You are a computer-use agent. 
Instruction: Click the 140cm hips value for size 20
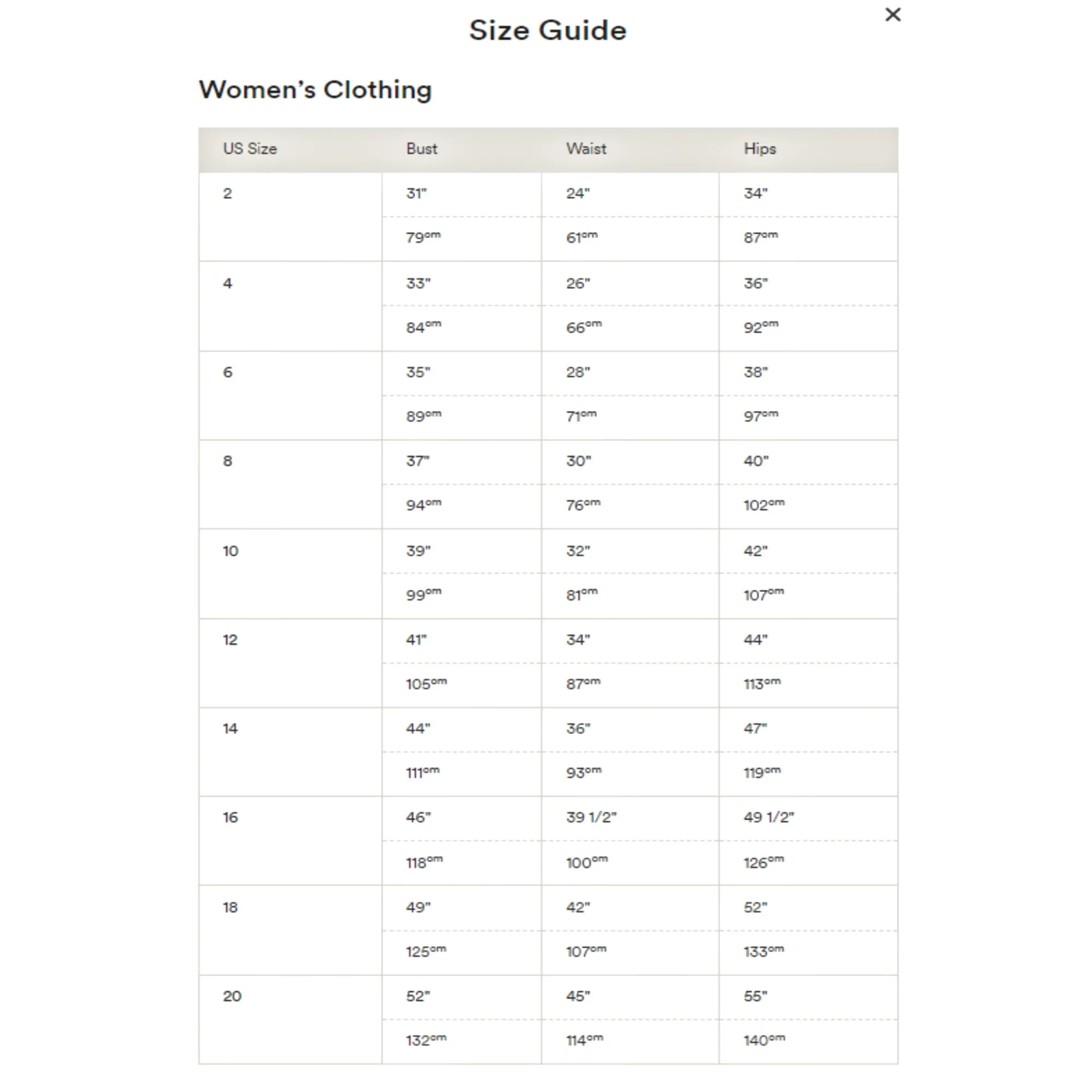[x=764, y=1041]
